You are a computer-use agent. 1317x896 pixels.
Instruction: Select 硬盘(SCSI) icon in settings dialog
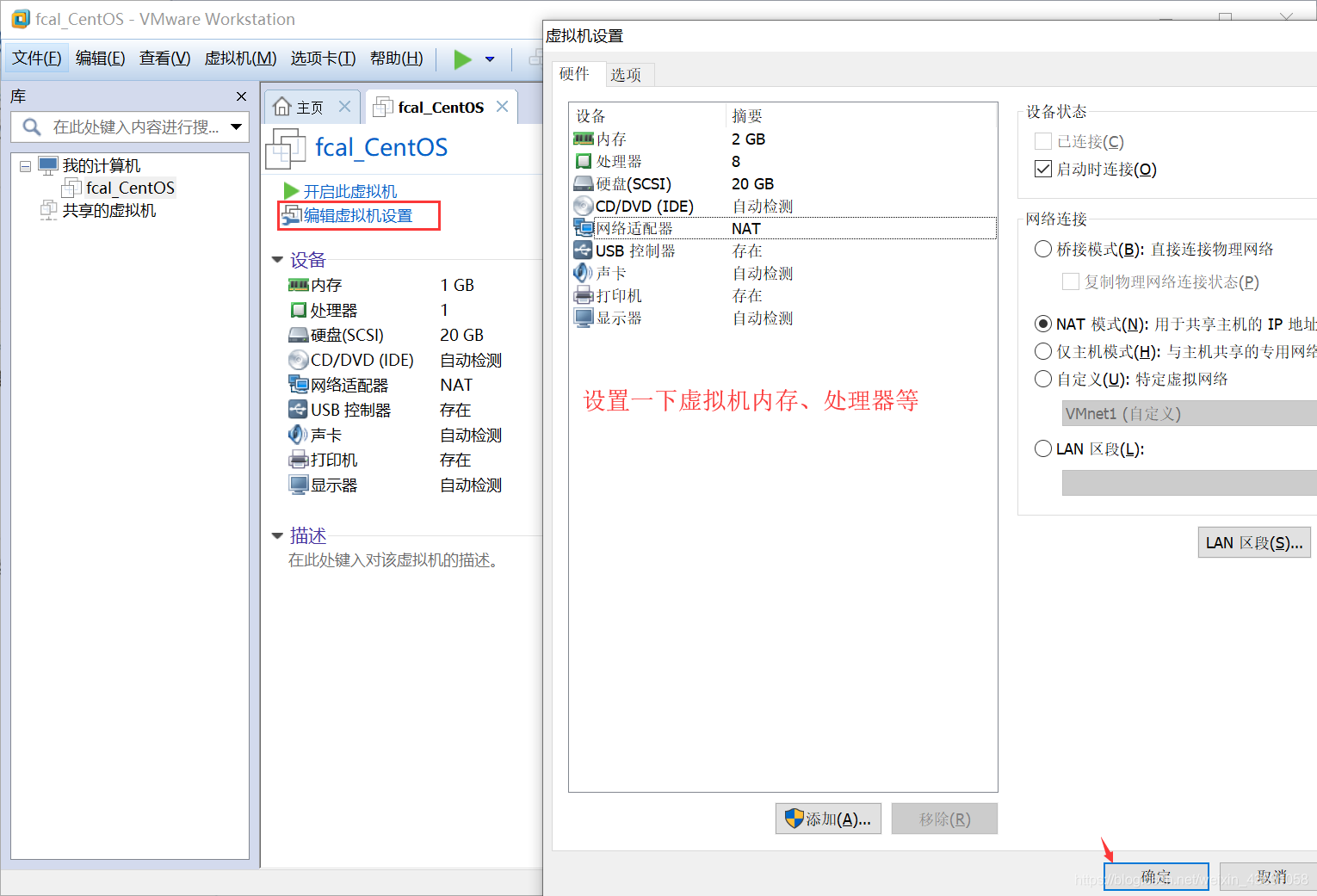(x=584, y=183)
